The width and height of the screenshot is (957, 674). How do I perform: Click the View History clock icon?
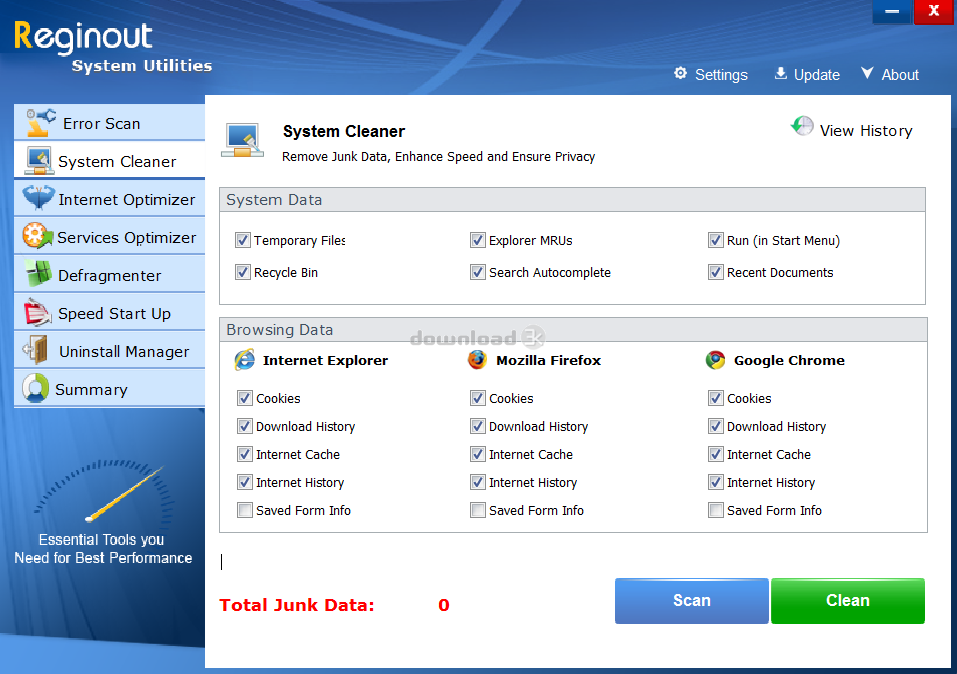pos(802,127)
